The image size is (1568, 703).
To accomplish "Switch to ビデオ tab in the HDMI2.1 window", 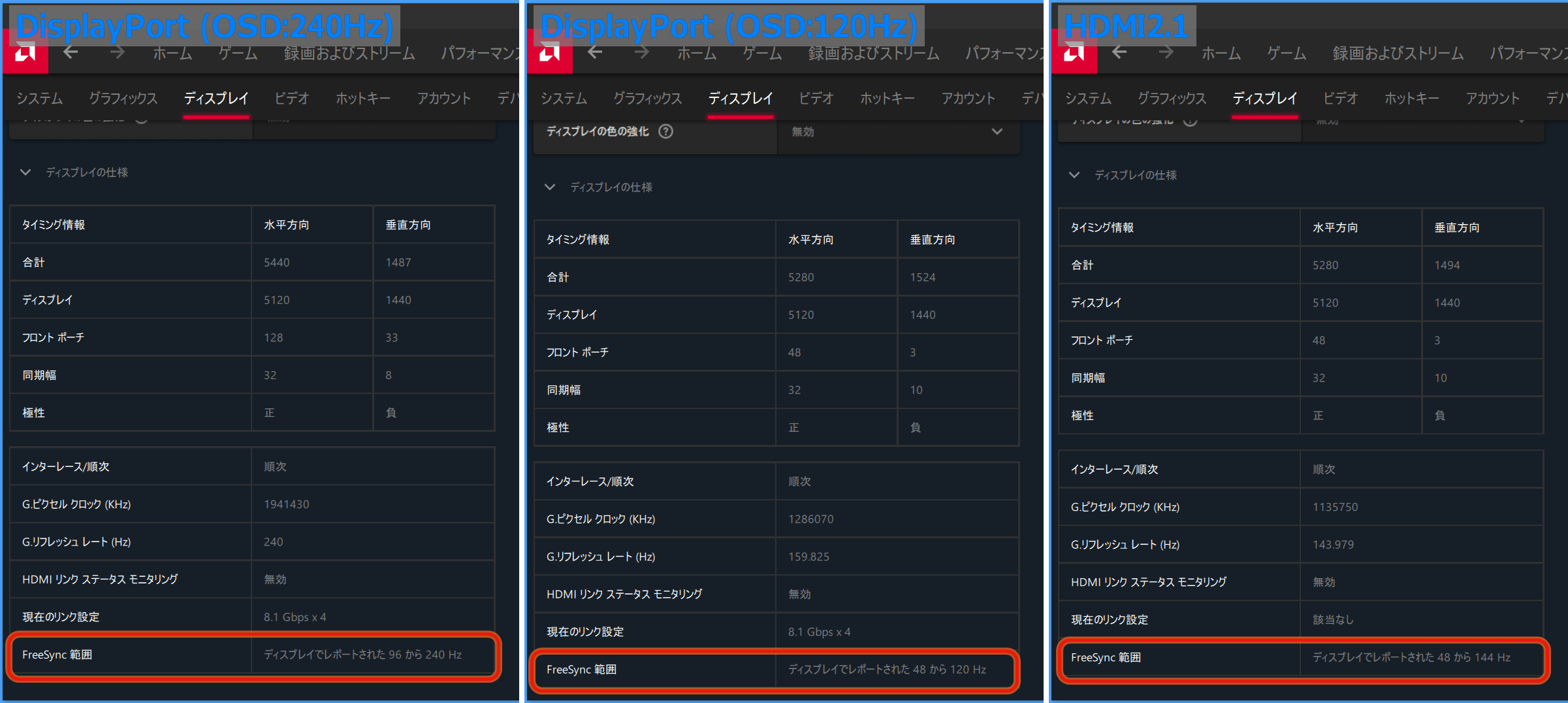I will click(x=1341, y=99).
